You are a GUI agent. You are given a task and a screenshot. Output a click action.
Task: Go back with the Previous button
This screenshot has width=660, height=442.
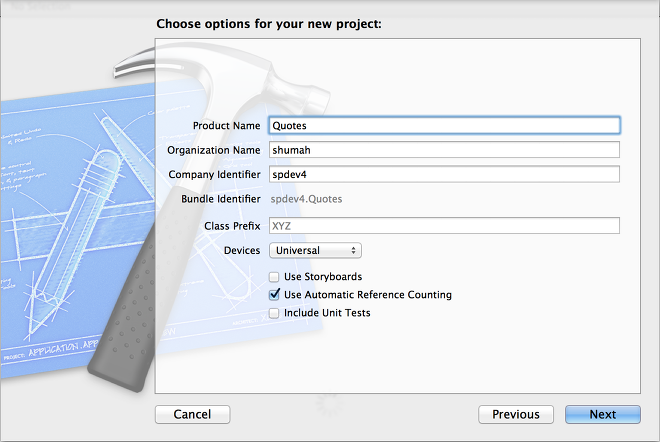click(x=516, y=415)
